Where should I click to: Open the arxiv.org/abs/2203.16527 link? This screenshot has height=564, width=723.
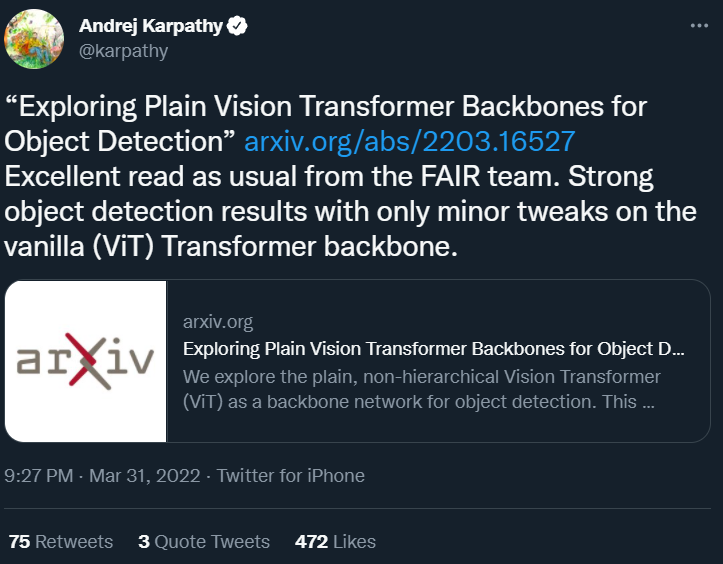pyautogui.click(x=424, y=140)
